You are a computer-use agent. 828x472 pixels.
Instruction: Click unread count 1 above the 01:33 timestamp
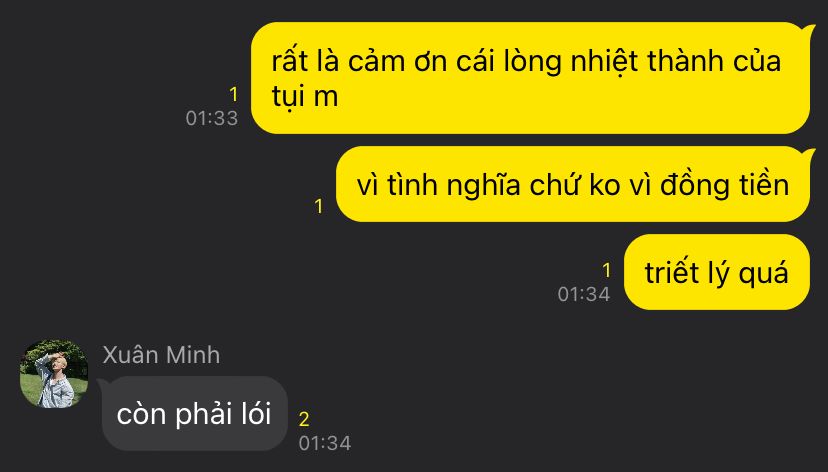coord(233,95)
